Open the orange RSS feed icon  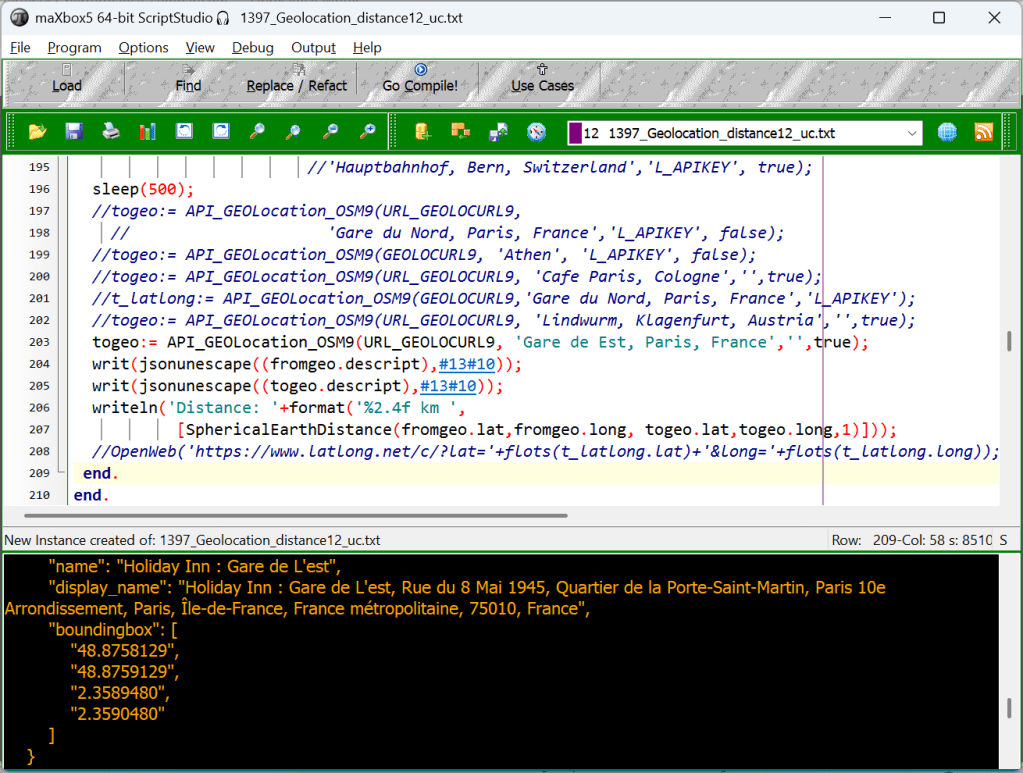(x=984, y=132)
